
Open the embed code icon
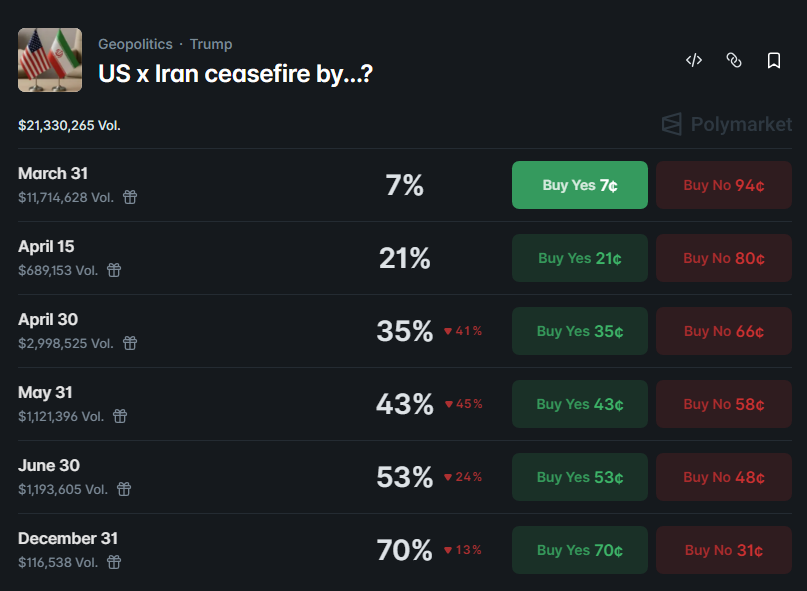tap(694, 60)
